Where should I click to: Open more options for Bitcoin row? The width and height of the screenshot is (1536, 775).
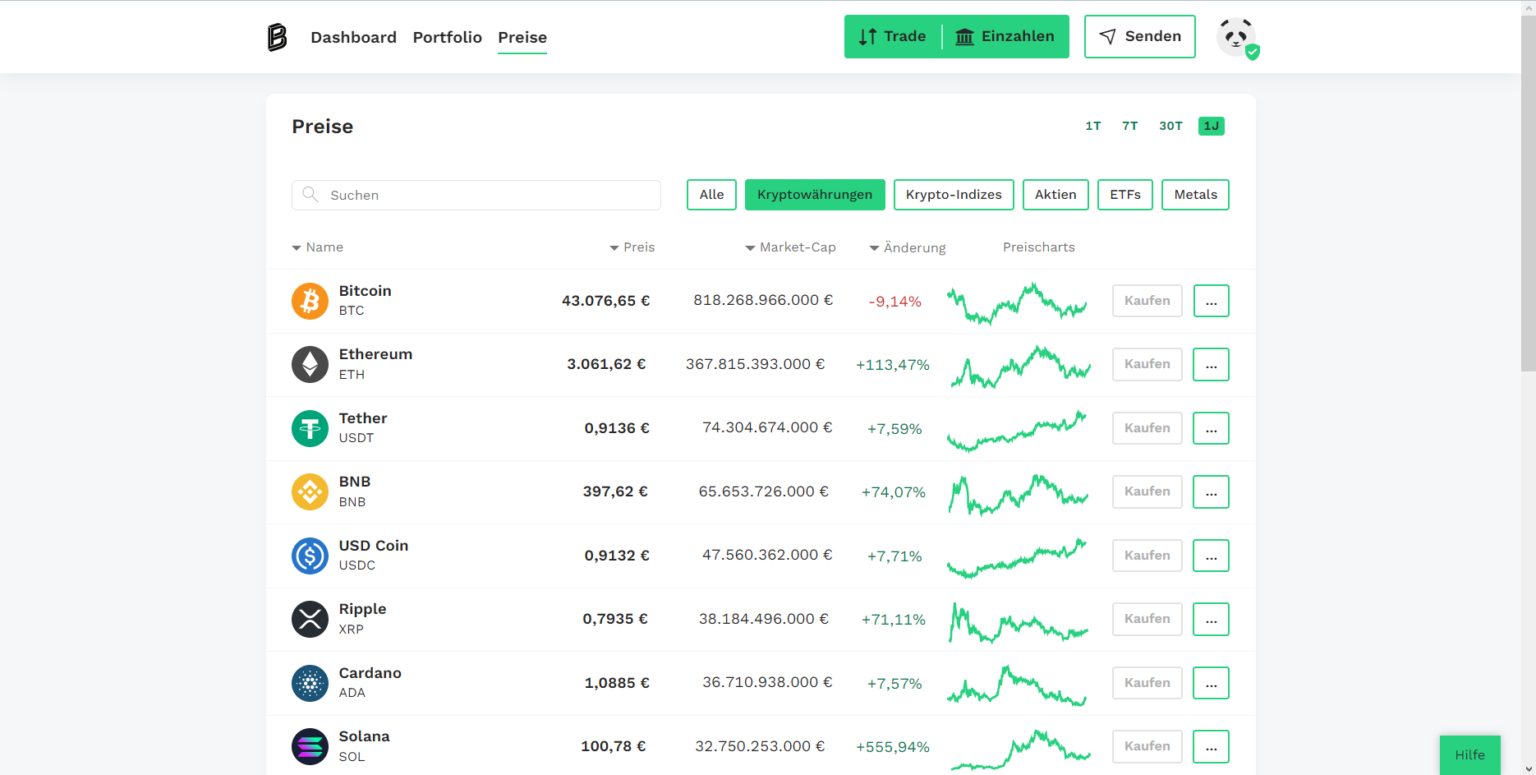pyautogui.click(x=1211, y=301)
